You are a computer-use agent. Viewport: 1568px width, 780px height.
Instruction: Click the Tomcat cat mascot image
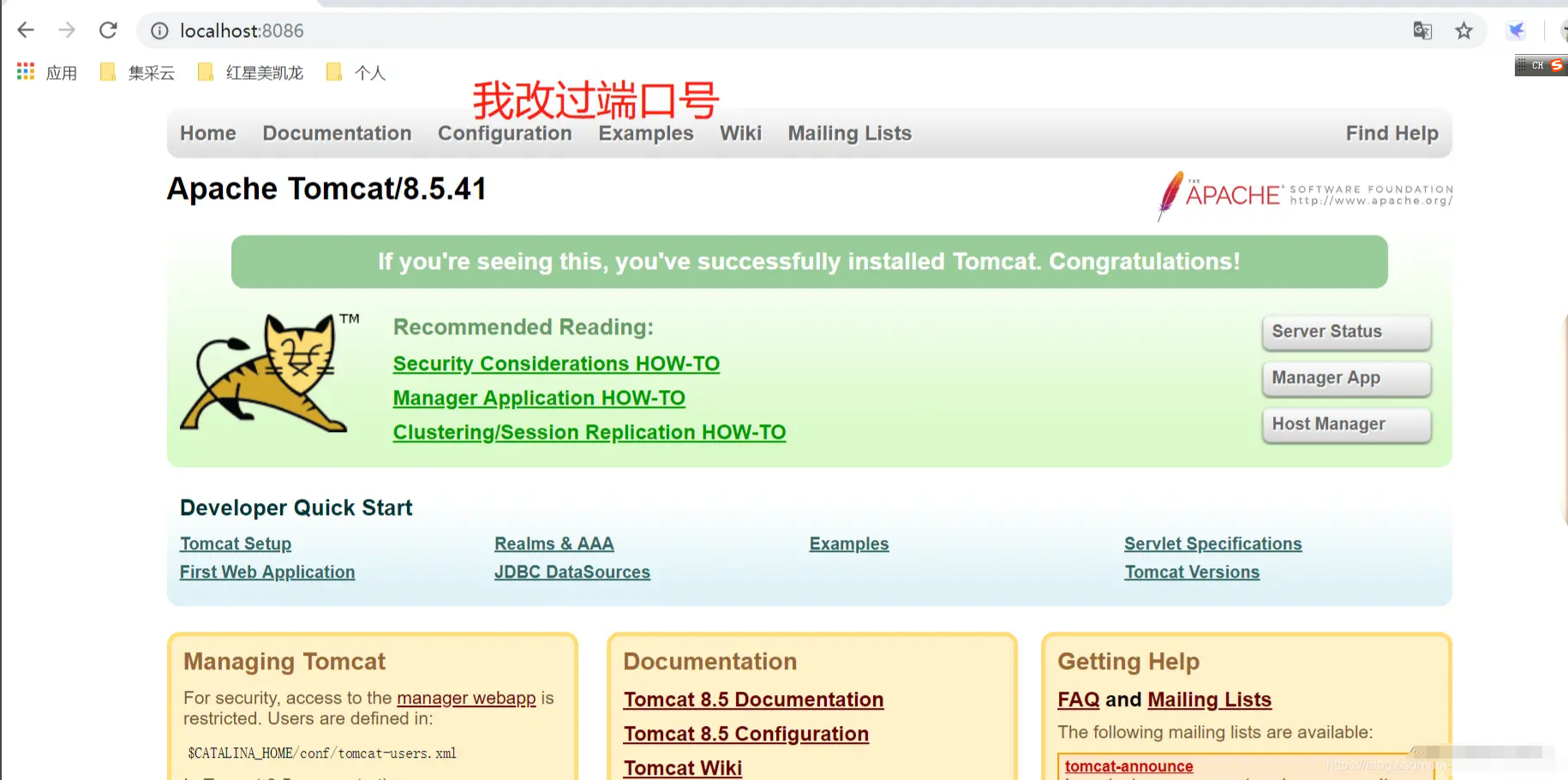pyautogui.click(x=270, y=372)
